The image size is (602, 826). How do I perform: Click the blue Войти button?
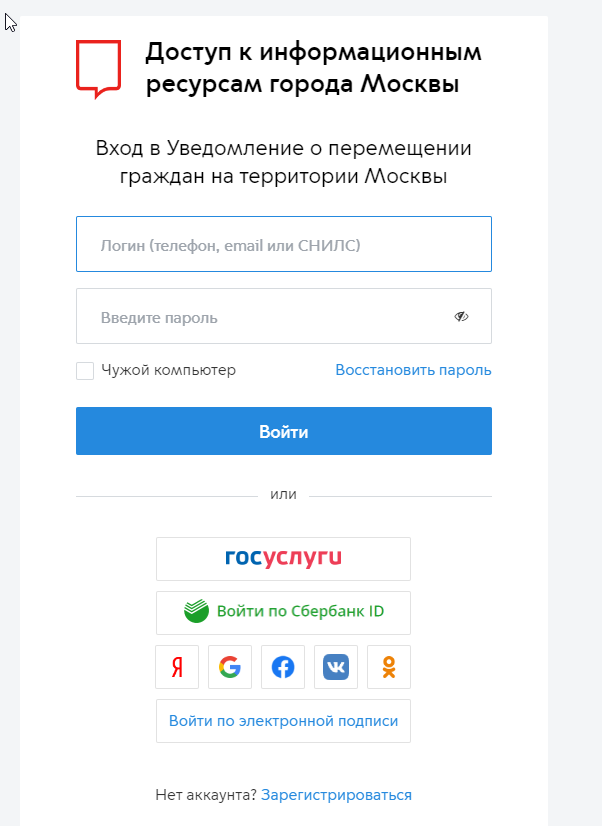tap(284, 431)
